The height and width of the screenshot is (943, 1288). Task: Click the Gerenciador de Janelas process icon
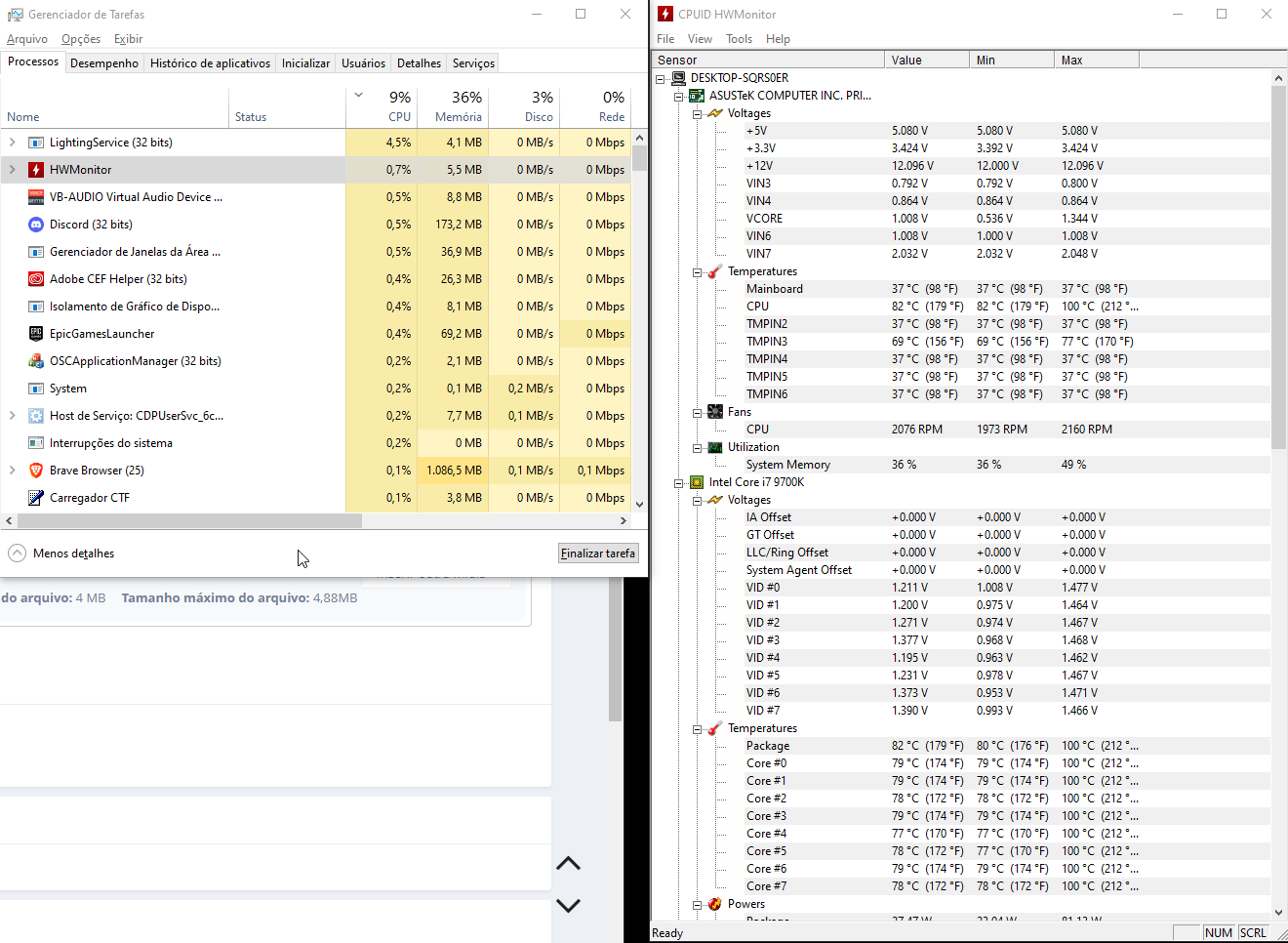(x=36, y=252)
